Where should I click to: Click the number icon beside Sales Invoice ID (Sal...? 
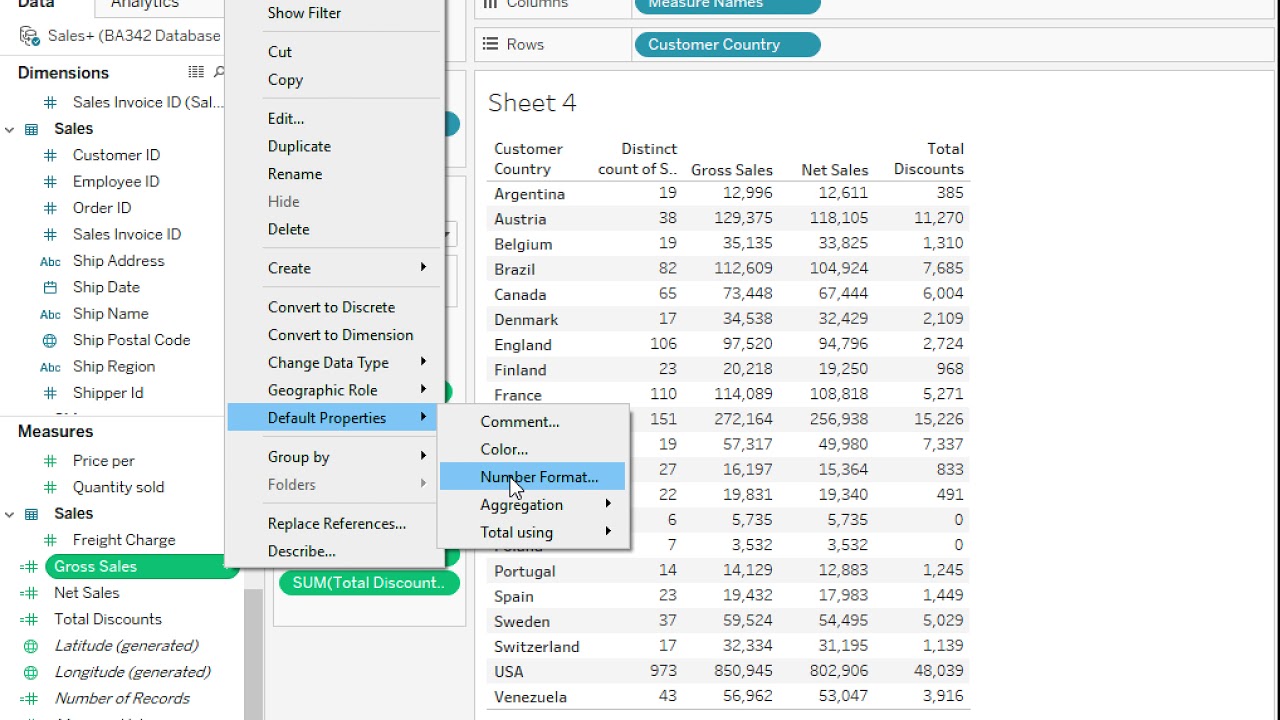(50, 102)
